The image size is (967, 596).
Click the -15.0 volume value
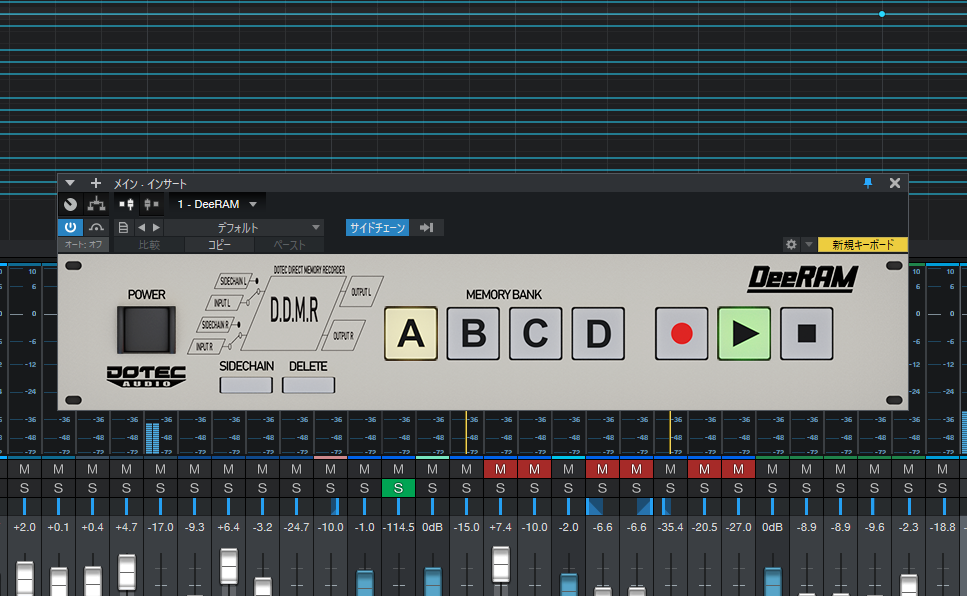466,528
